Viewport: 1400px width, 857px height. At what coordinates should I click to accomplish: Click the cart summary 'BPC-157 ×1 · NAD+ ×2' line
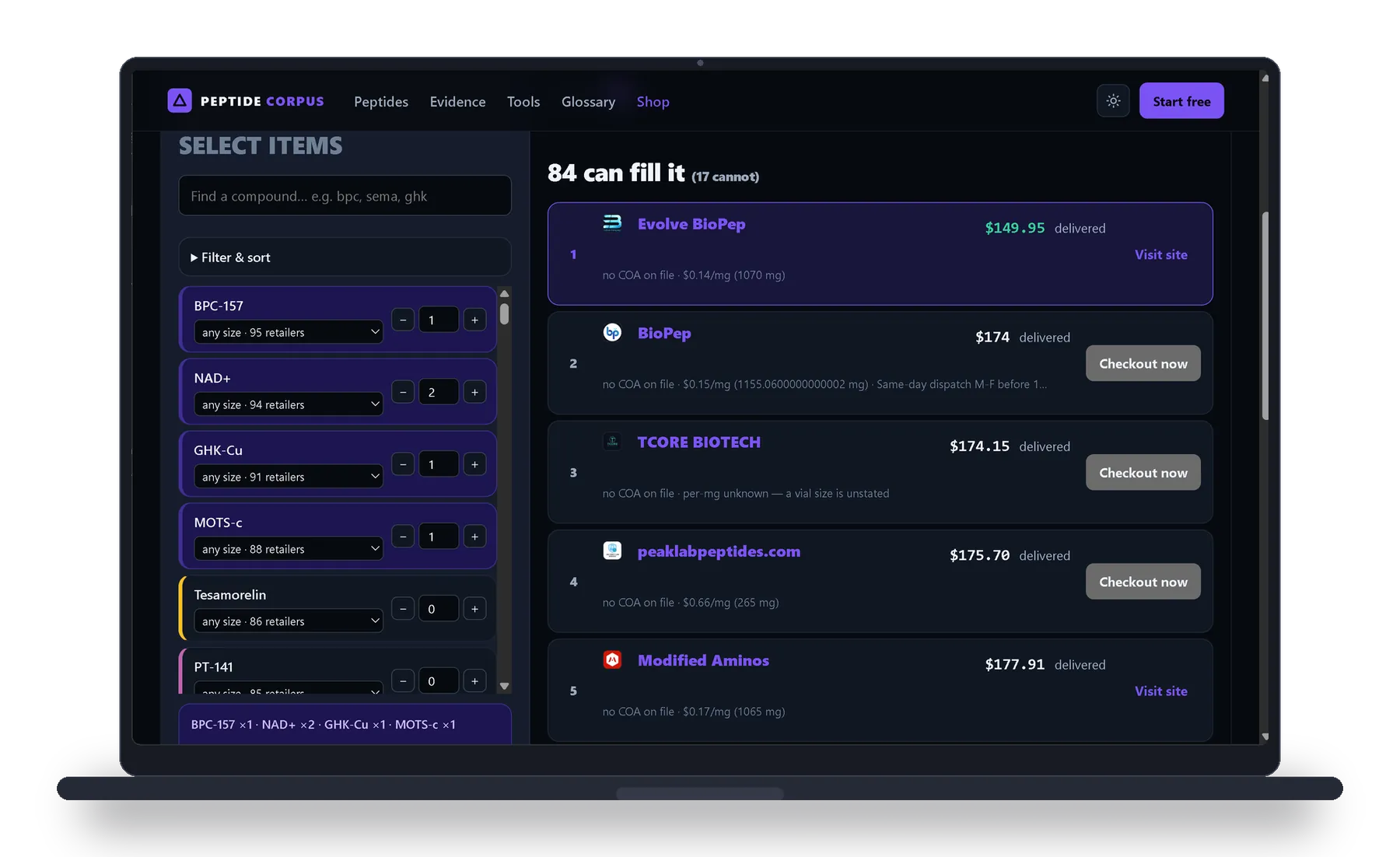click(x=324, y=724)
